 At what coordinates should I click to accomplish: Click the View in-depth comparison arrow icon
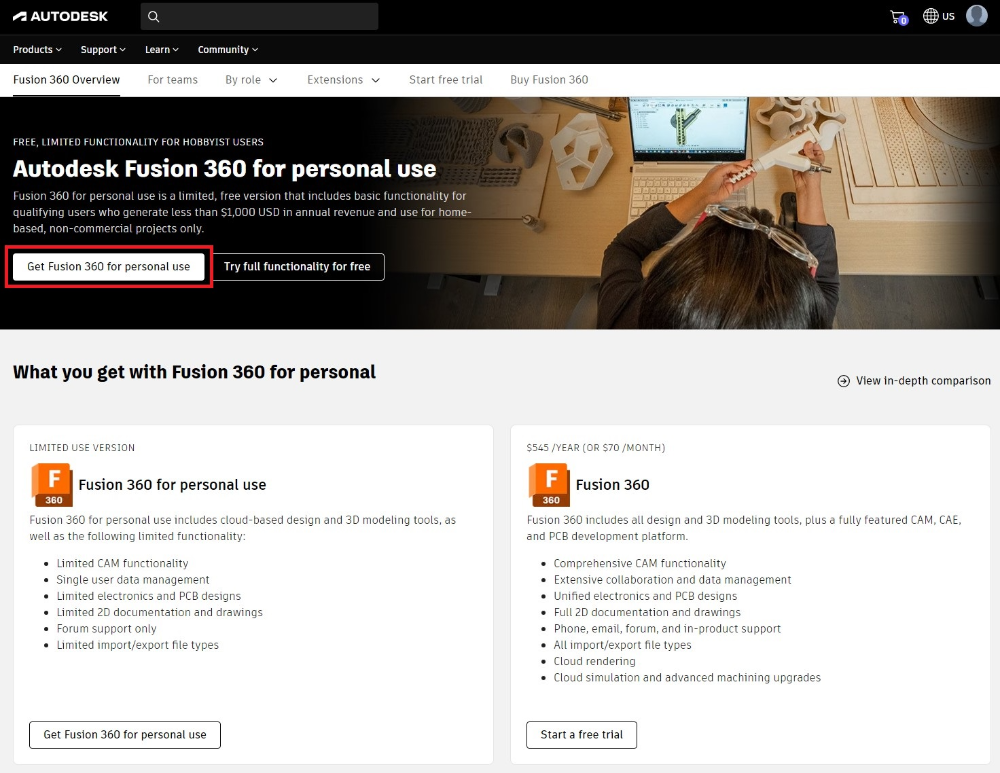coord(843,381)
